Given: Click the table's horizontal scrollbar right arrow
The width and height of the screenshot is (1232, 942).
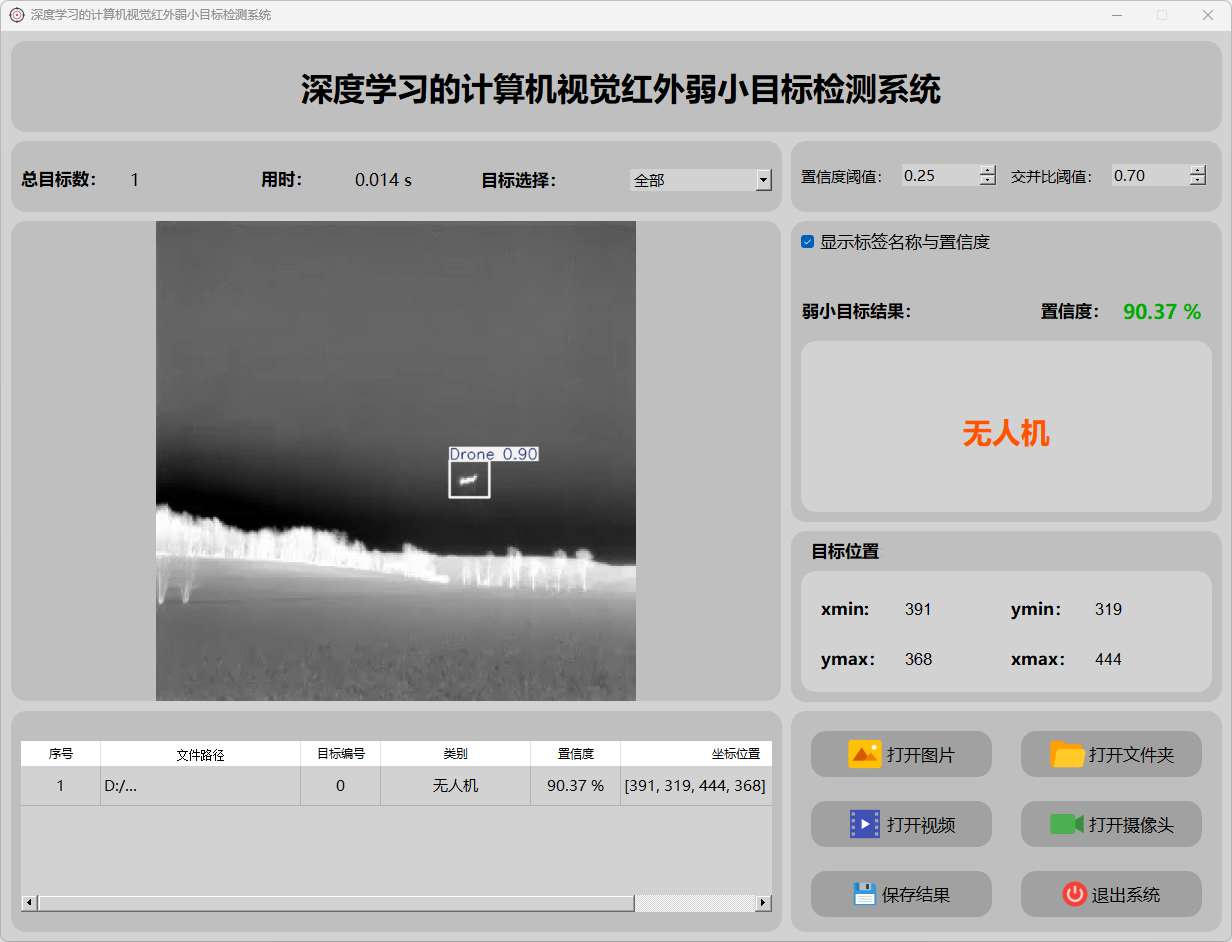Looking at the screenshot, I should [763, 903].
